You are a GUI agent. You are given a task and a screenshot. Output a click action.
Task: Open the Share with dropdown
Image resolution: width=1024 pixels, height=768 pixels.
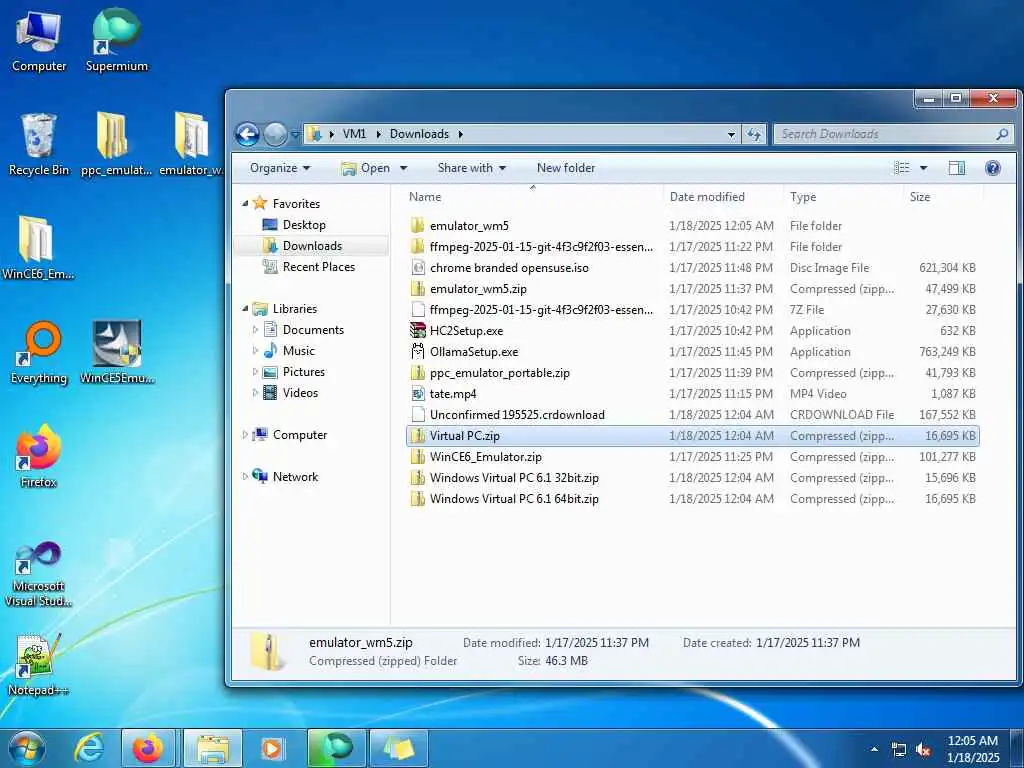[x=472, y=168]
